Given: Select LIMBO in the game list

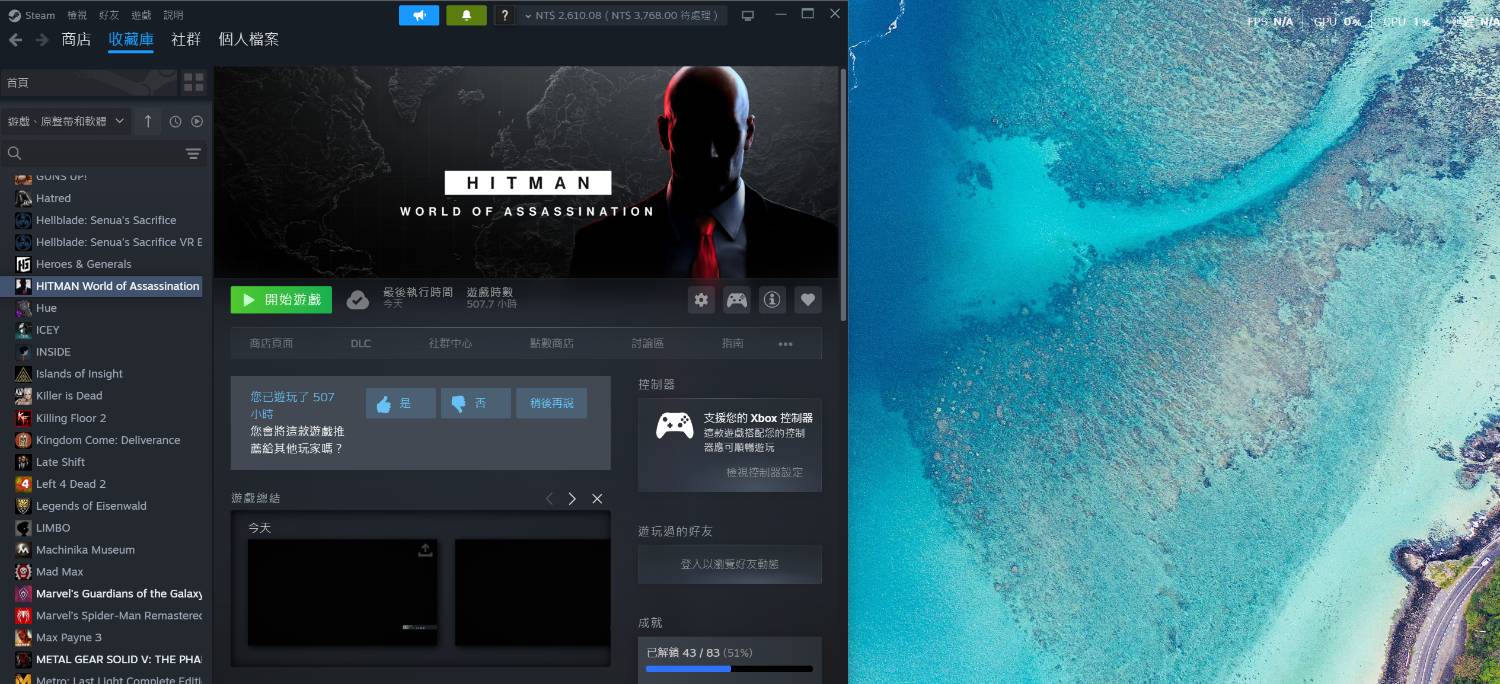Looking at the screenshot, I should pos(107,528).
